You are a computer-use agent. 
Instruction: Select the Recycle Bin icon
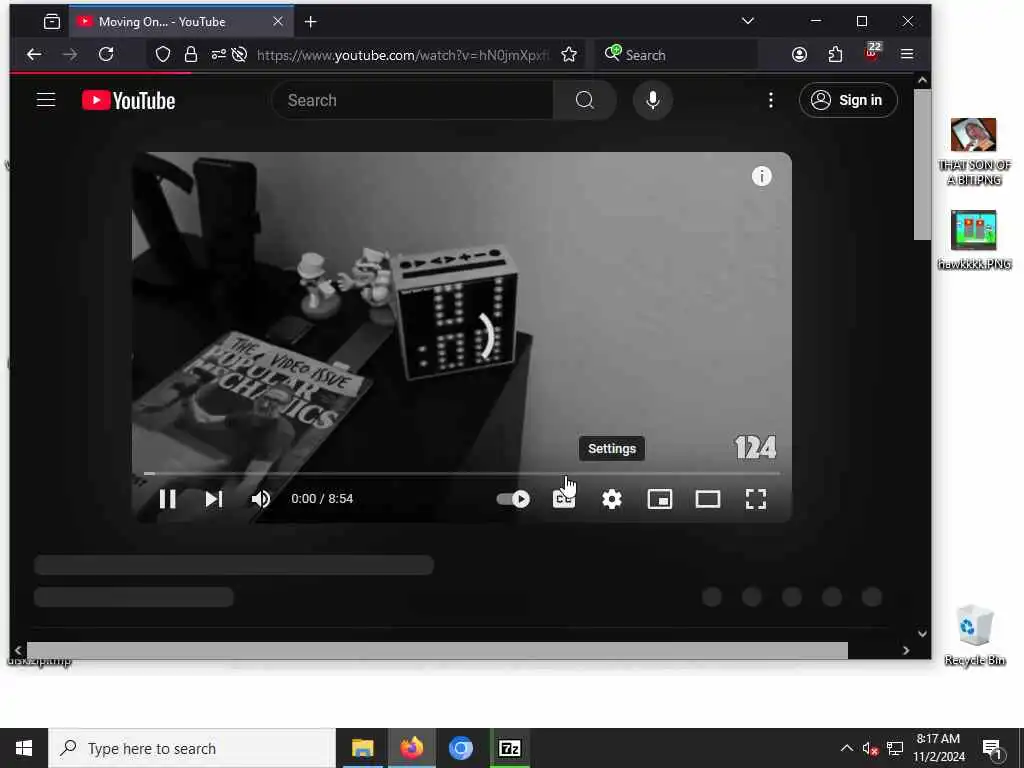tap(974, 635)
